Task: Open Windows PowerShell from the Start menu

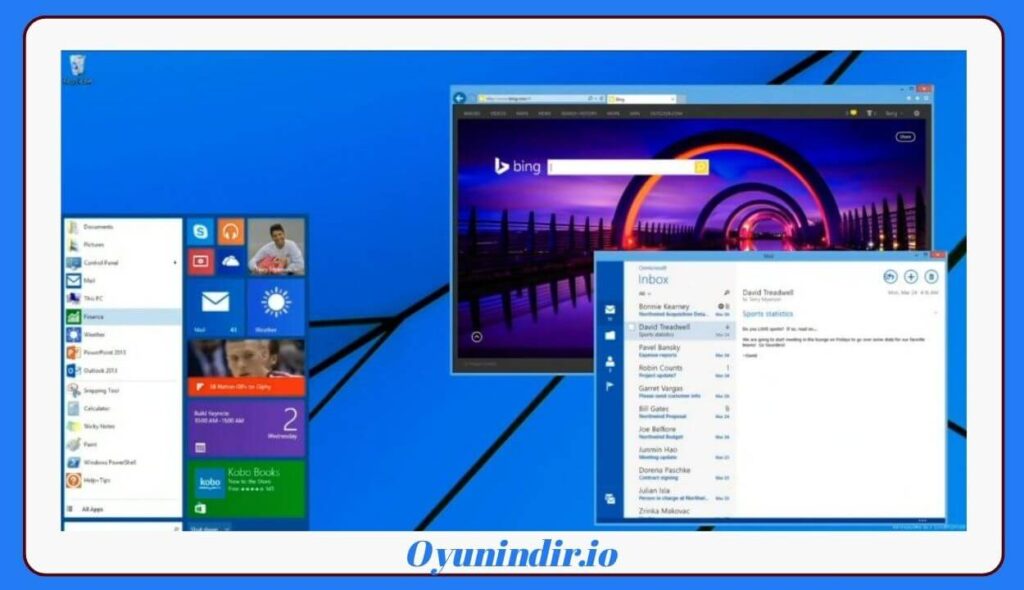Action: (123, 462)
